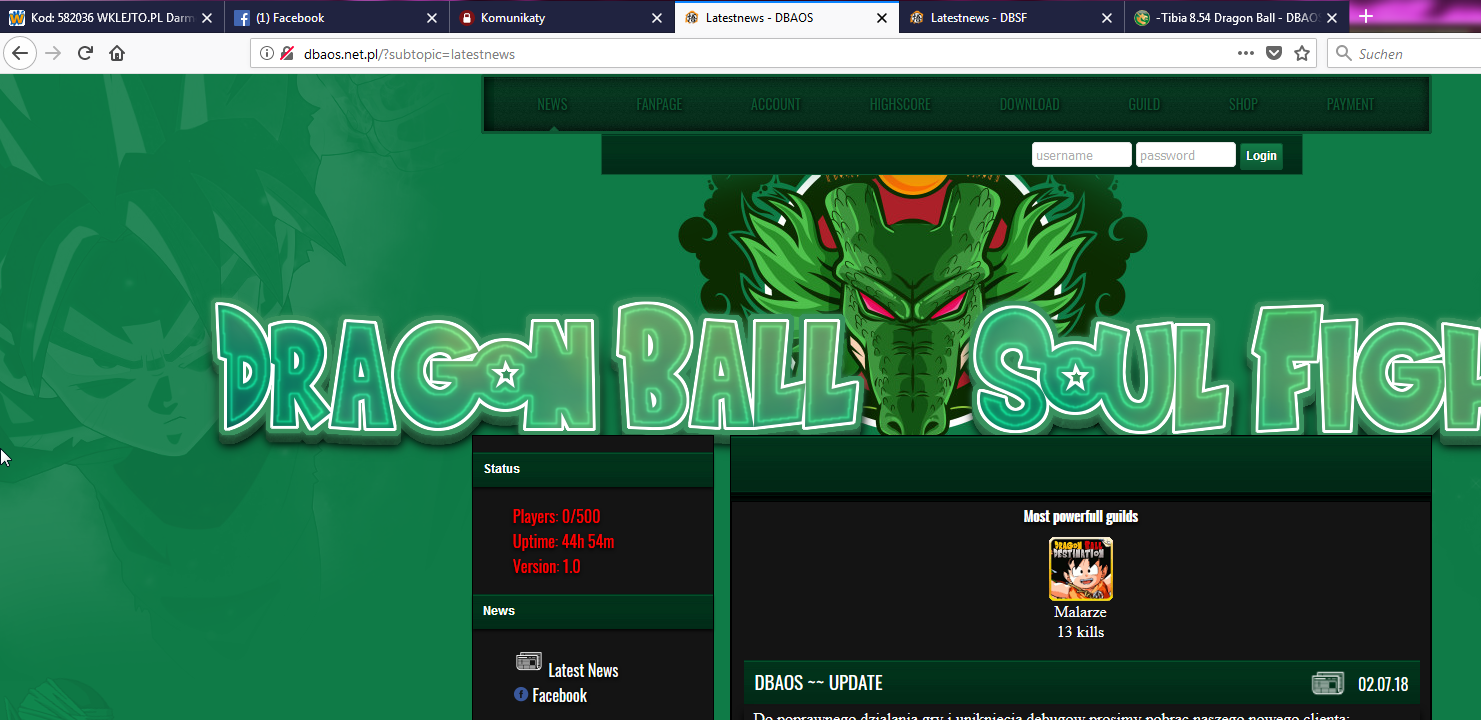The height and width of the screenshot is (720, 1481).
Task: Switch to the Latestnews - DBSF tab
Action: point(1012,18)
